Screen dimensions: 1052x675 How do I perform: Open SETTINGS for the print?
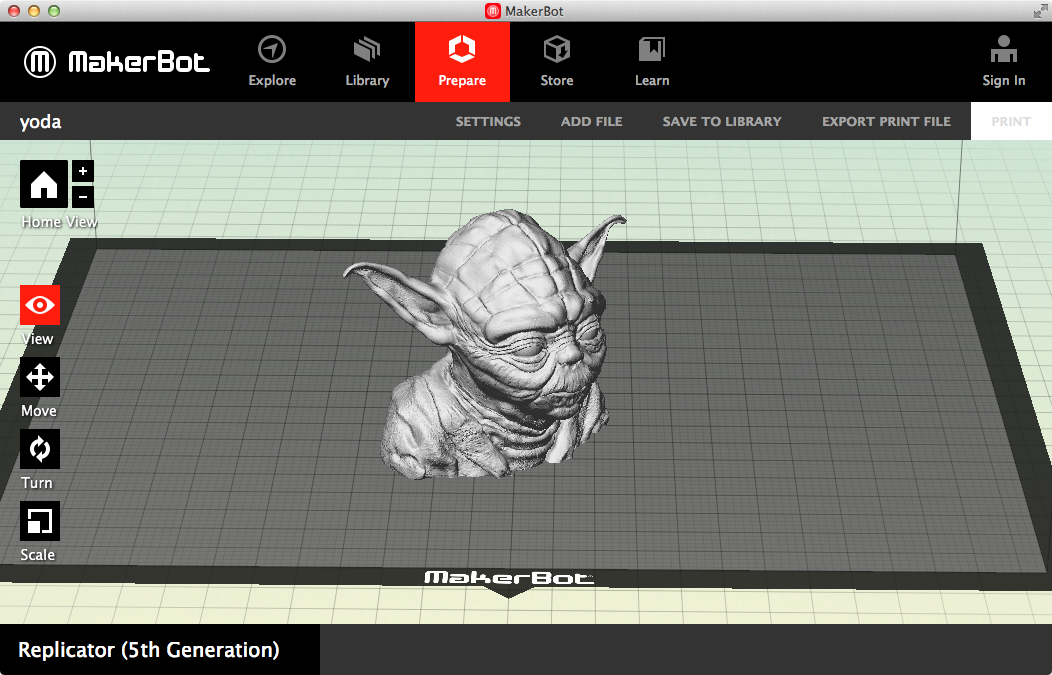pos(488,121)
